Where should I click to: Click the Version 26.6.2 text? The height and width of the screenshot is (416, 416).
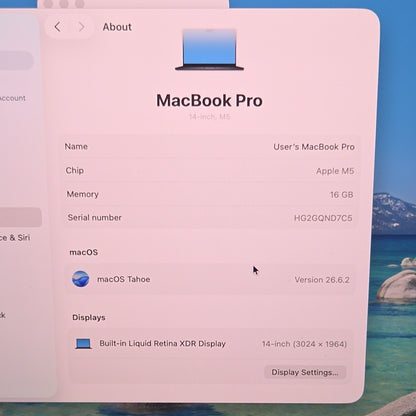point(322,280)
